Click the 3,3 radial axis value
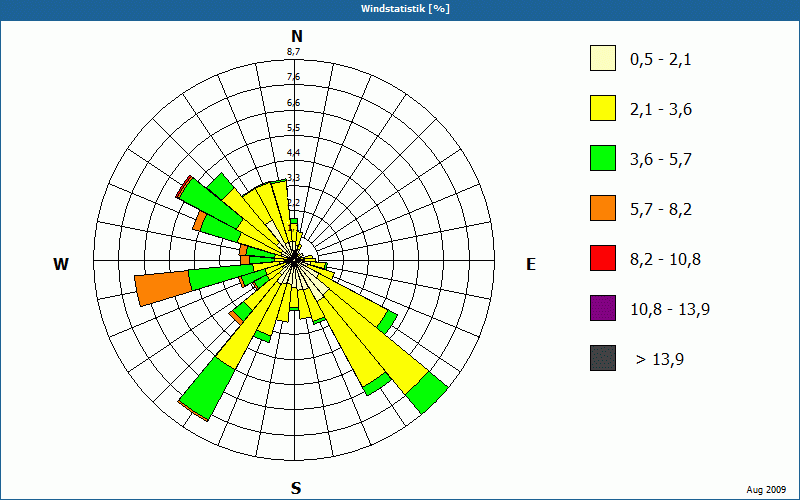Viewport: 800px width, 500px height. click(x=293, y=178)
